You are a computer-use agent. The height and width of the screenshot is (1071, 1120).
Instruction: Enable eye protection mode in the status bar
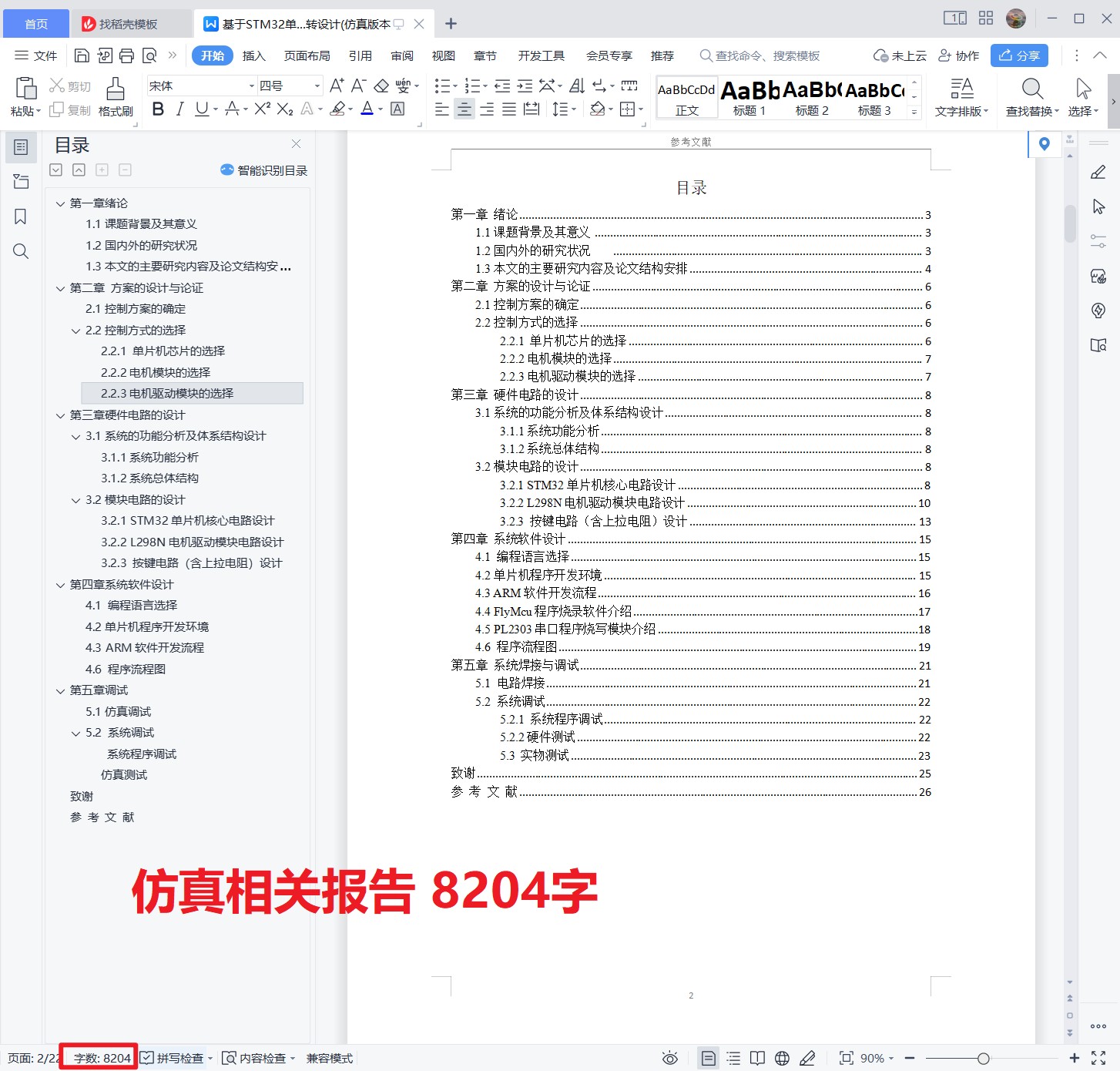[x=670, y=1058]
